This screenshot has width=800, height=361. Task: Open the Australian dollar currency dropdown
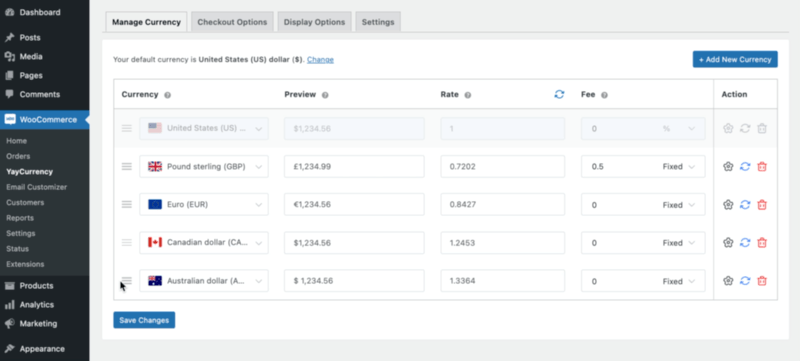click(204, 281)
